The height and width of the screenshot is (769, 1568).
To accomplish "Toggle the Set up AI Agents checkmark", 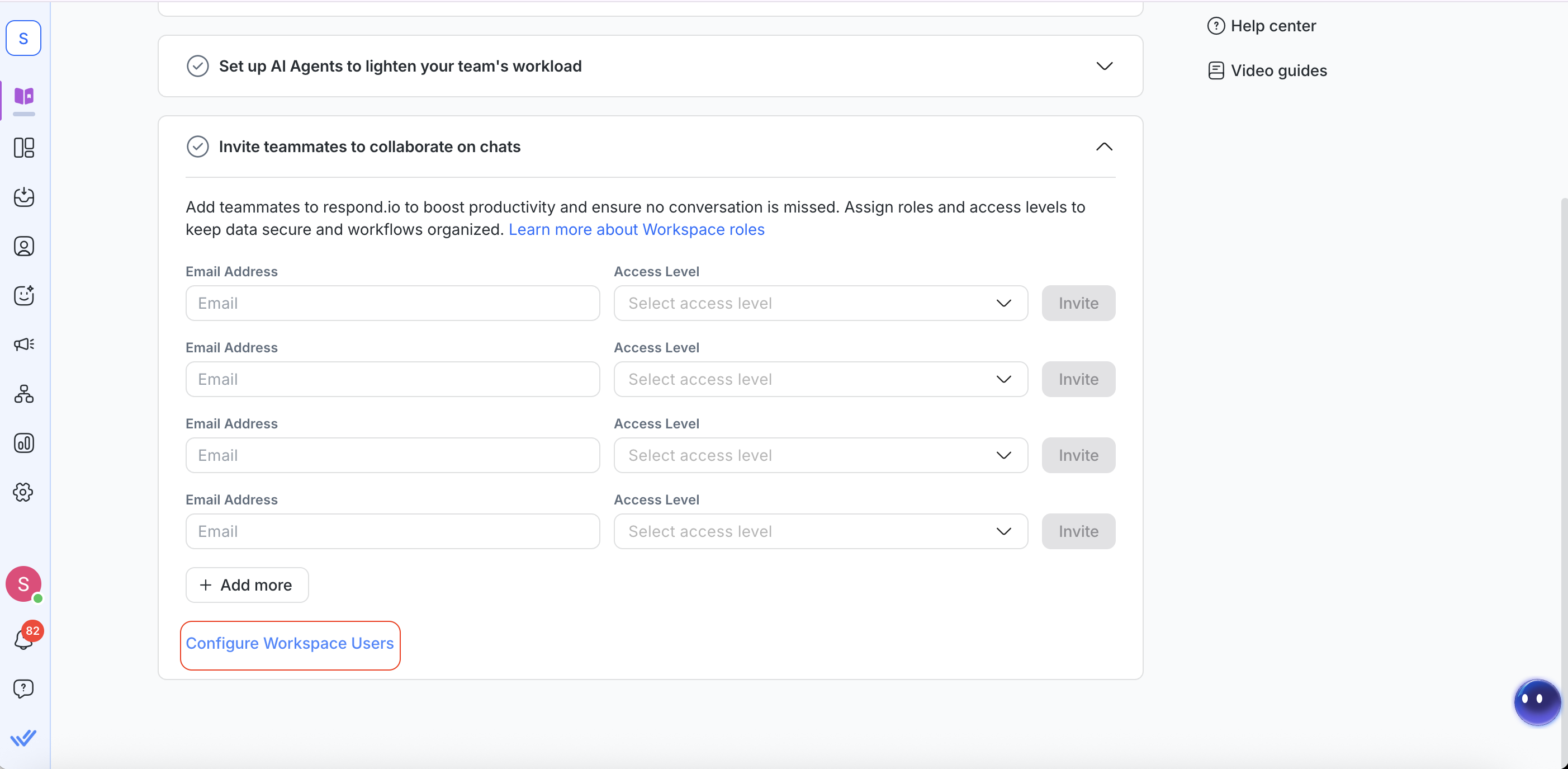I will 197,66.
